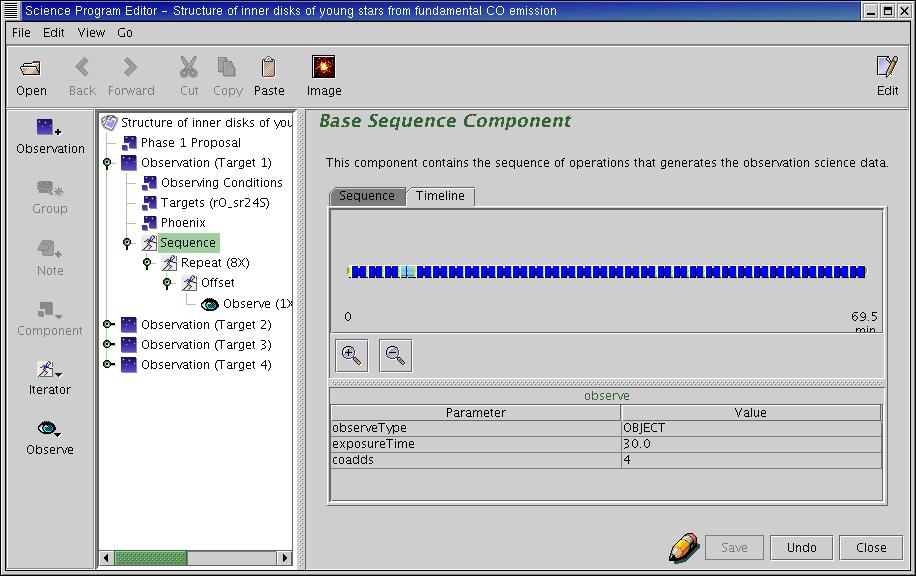Click the Forward arrow toolbar icon
Screen dimensions: 916x576
[130, 67]
